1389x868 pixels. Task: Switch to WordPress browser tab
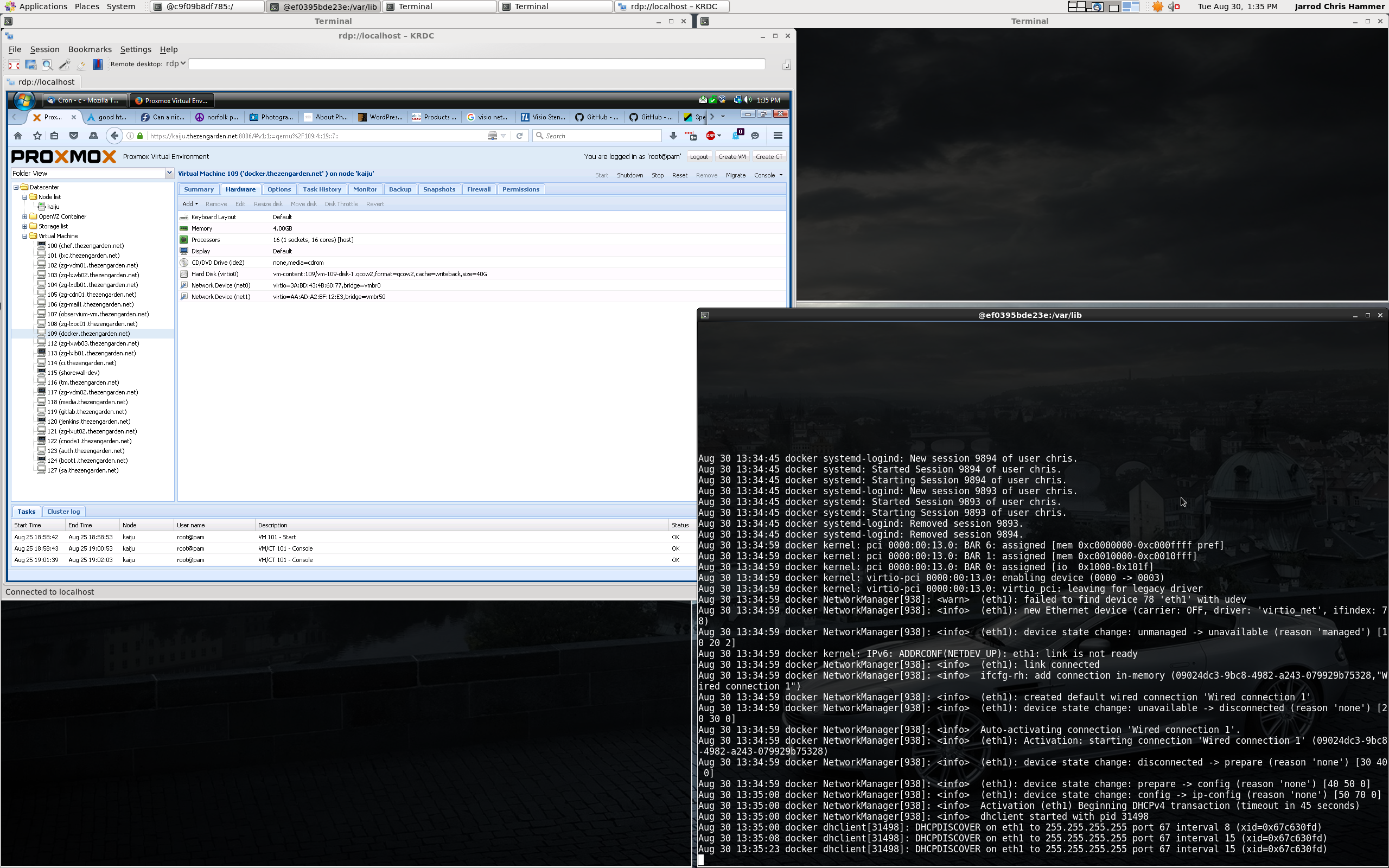[x=380, y=117]
